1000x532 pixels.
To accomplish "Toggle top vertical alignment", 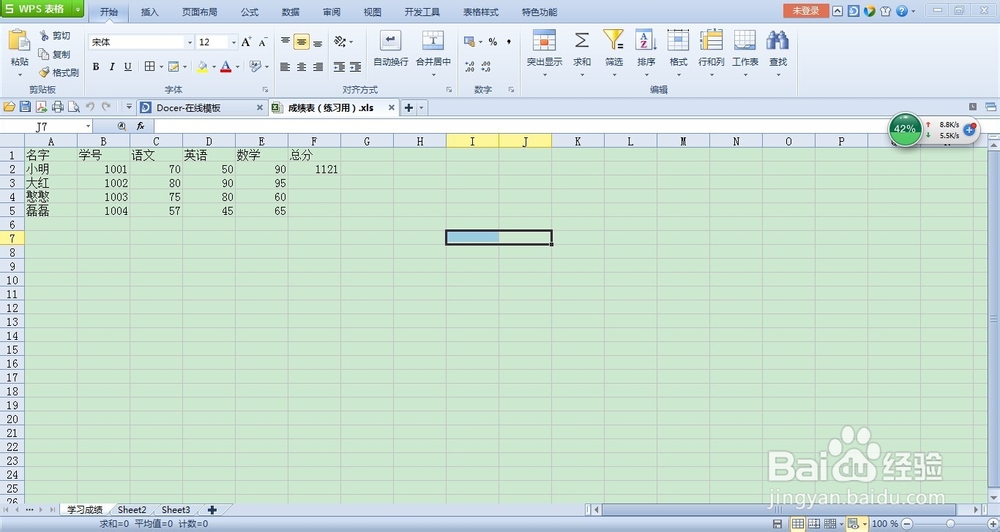I will click(285, 42).
